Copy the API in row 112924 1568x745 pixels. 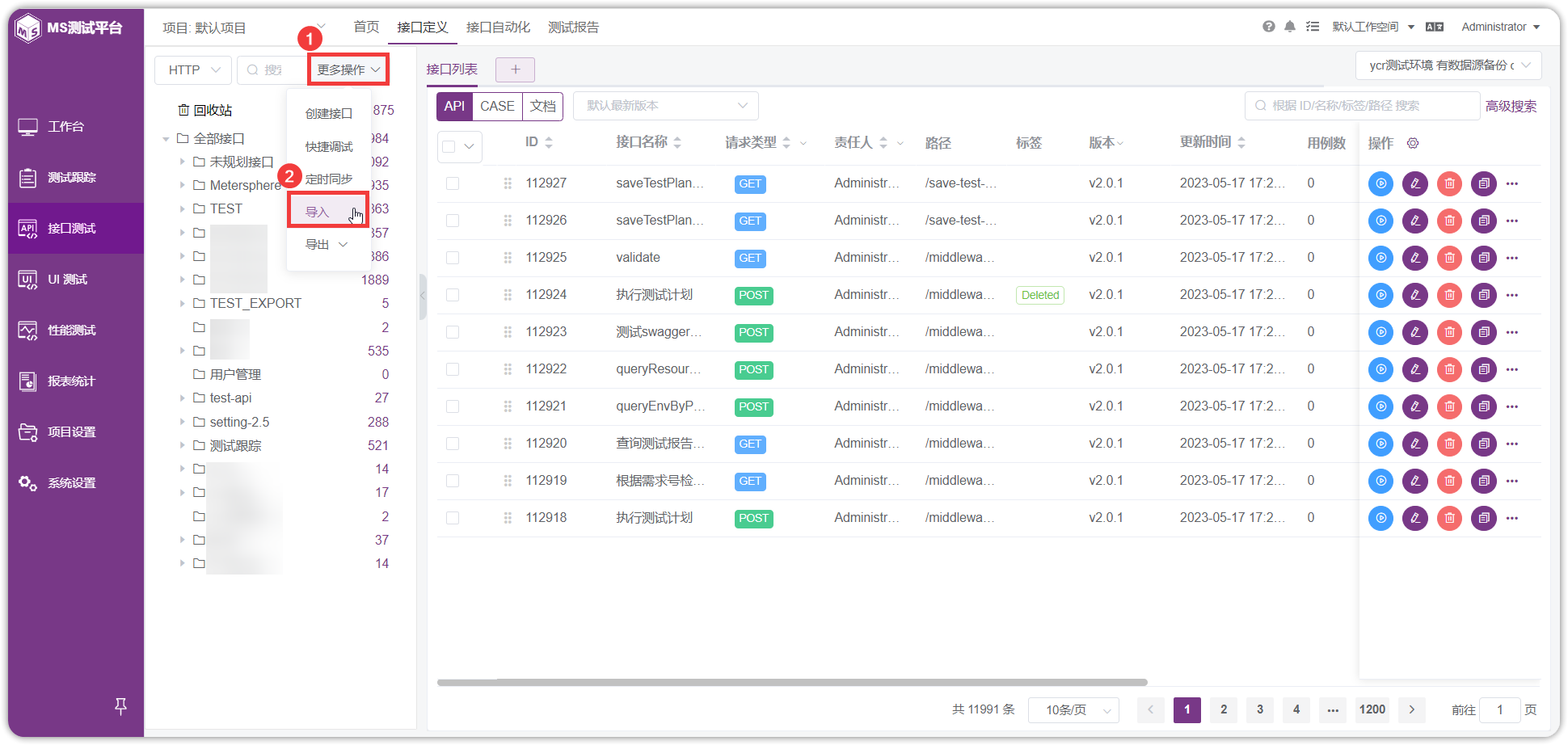(x=1484, y=295)
